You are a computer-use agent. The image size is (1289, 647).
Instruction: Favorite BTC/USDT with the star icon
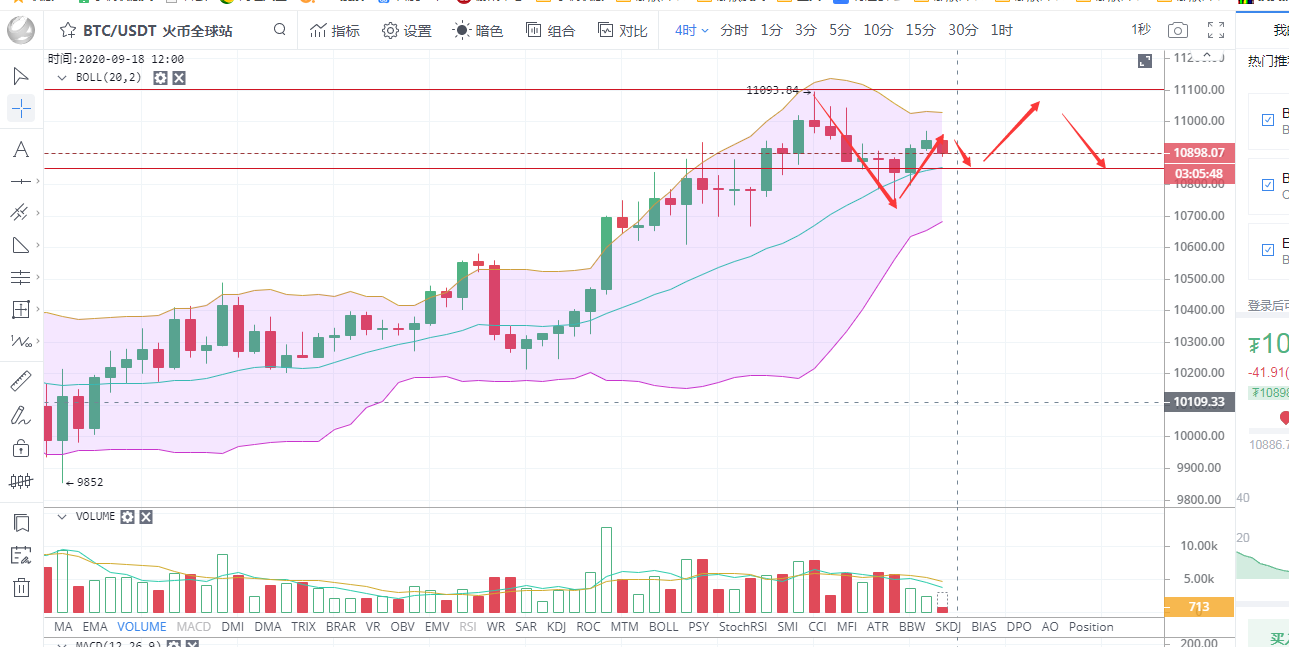(68, 31)
